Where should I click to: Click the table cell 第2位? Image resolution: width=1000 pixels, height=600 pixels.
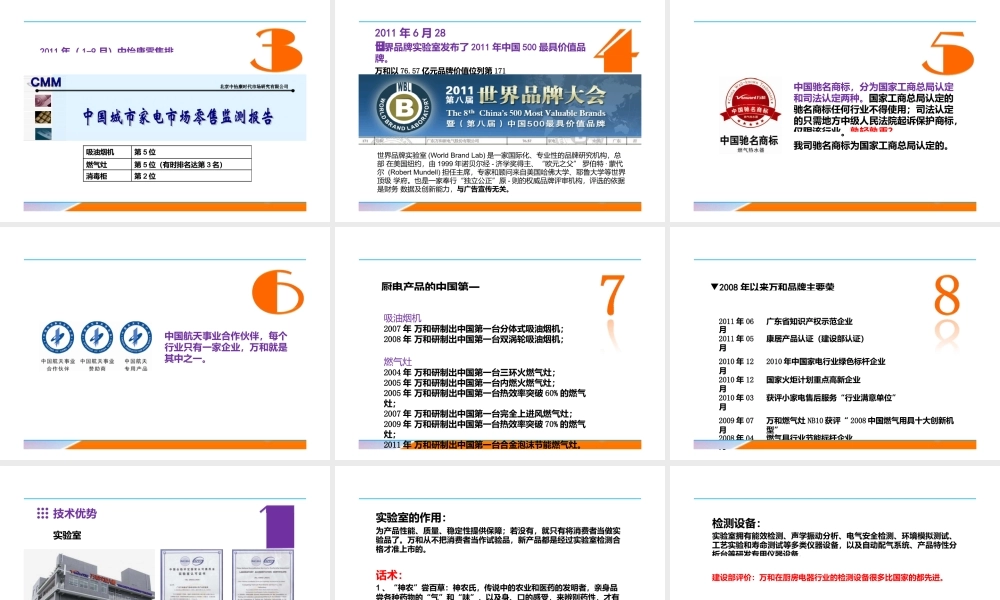(x=191, y=176)
